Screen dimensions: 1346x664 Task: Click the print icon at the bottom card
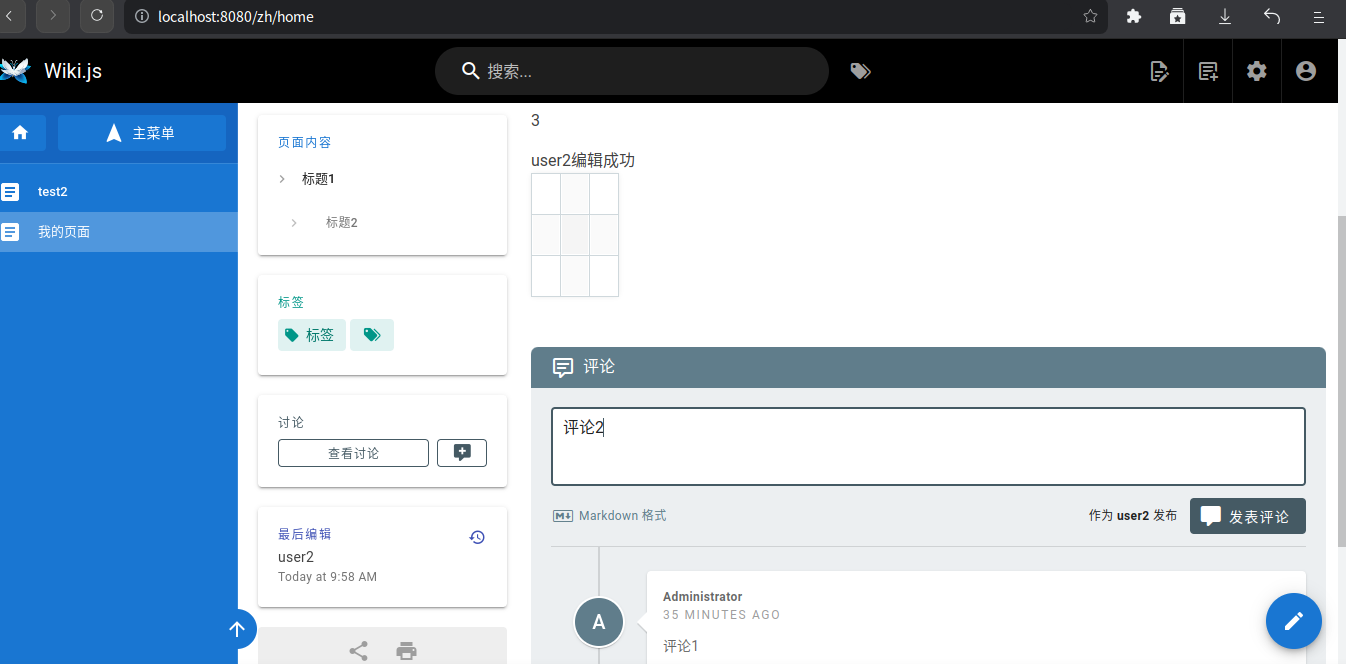coord(406,650)
